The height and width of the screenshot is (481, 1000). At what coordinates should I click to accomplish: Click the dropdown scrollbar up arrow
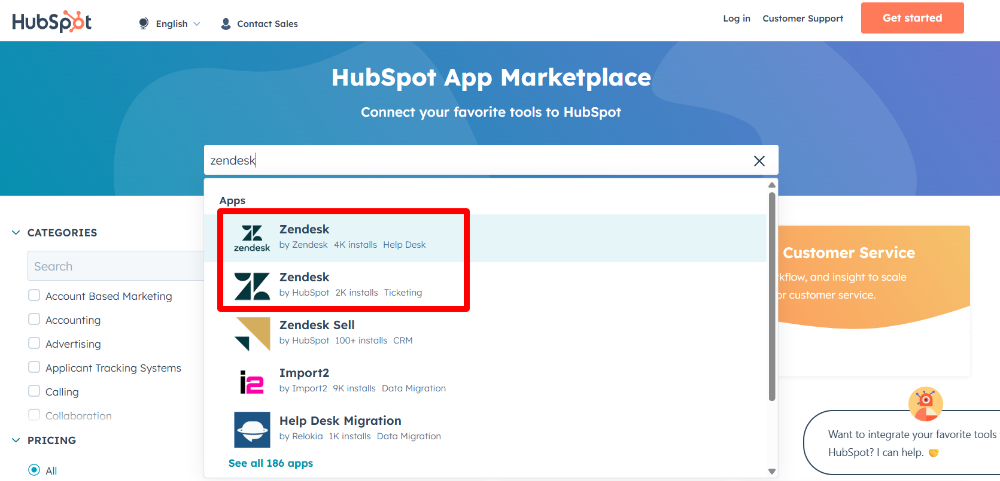772,185
